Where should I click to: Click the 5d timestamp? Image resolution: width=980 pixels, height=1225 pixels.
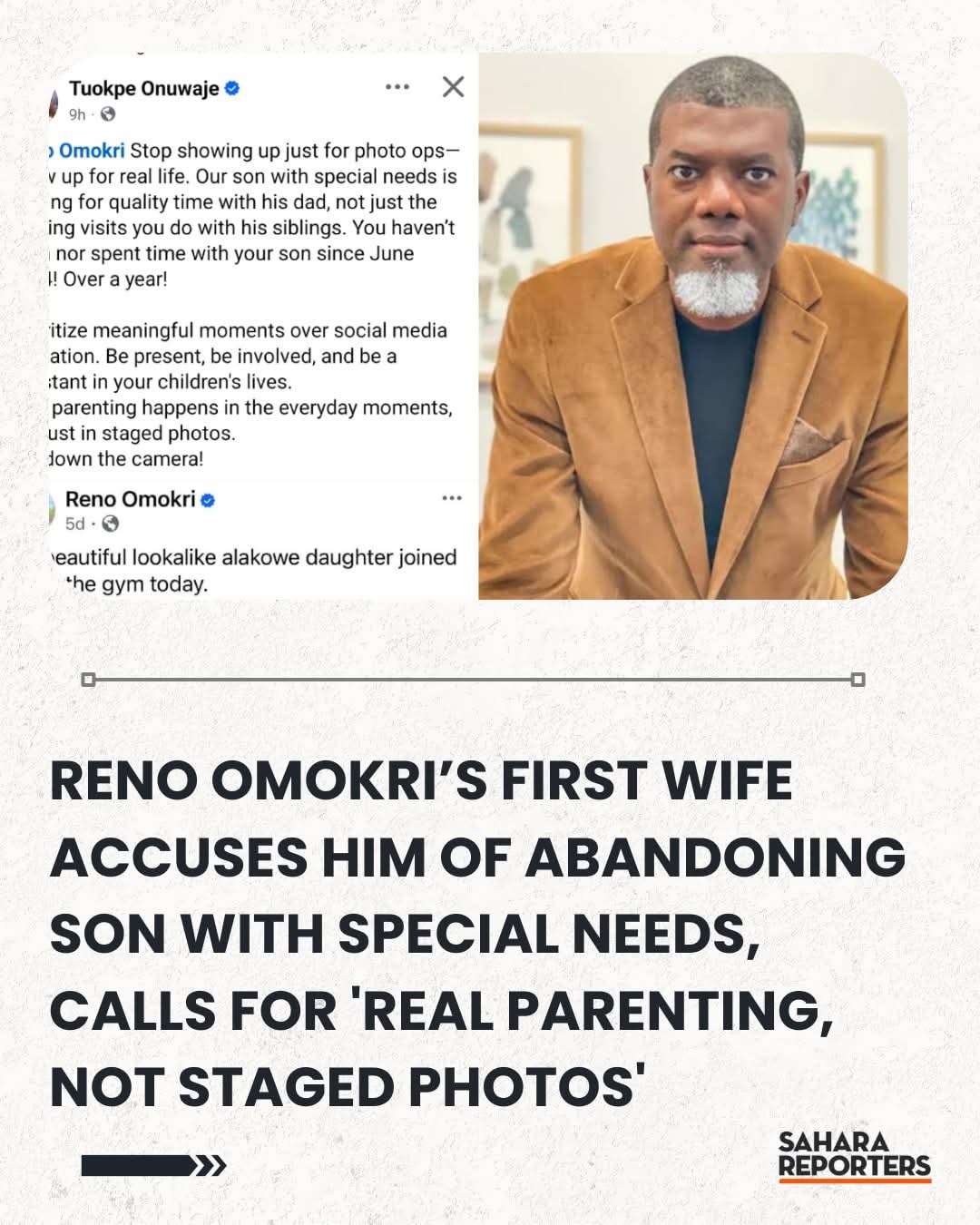click(75, 524)
